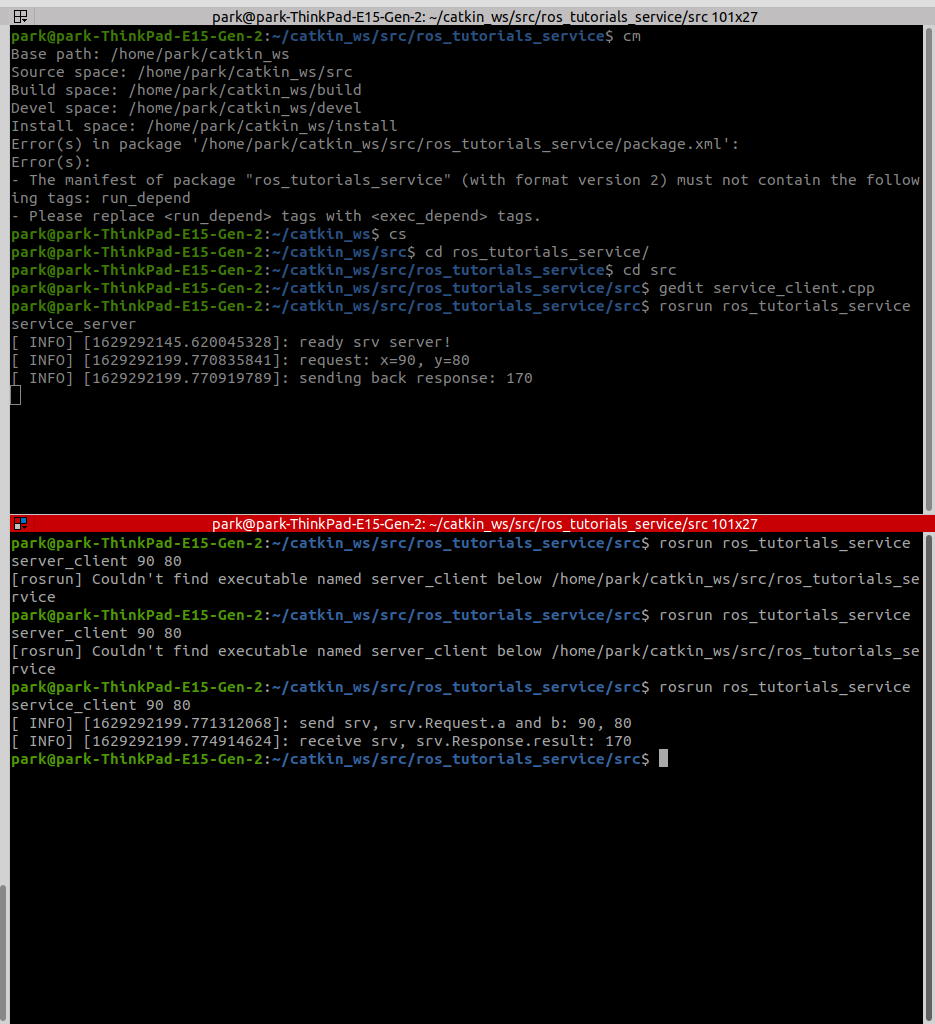Click 'service_client 90 80' command text
The height and width of the screenshot is (1024, 935).
point(101,705)
